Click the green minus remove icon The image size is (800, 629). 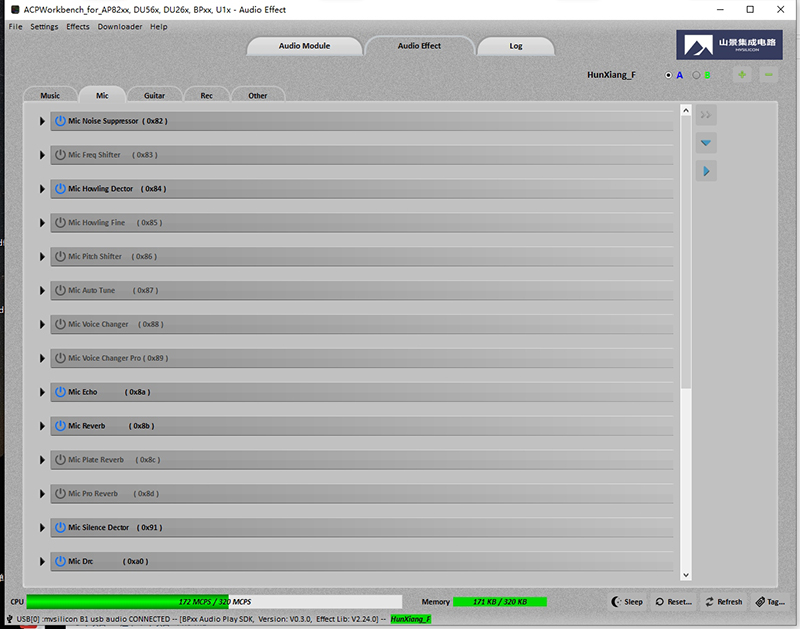(x=768, y=75)
